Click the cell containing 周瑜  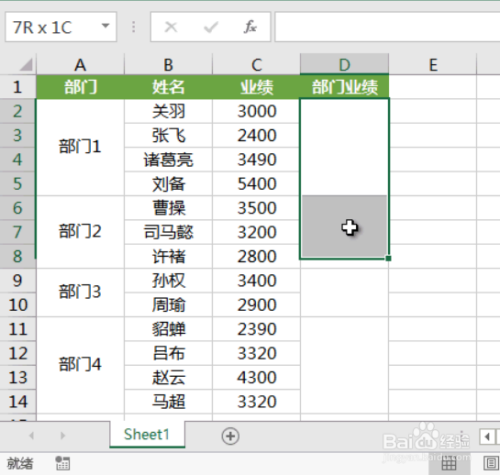[x=168, y=305]
